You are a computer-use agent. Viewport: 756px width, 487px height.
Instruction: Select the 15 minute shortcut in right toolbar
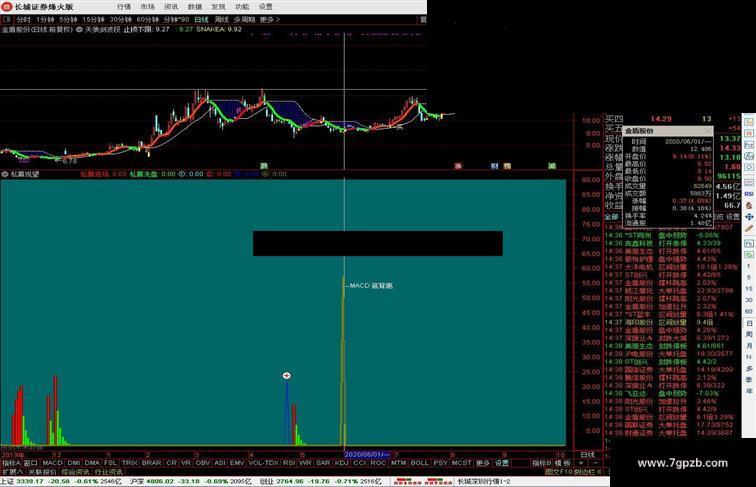[x=749, y=288]
